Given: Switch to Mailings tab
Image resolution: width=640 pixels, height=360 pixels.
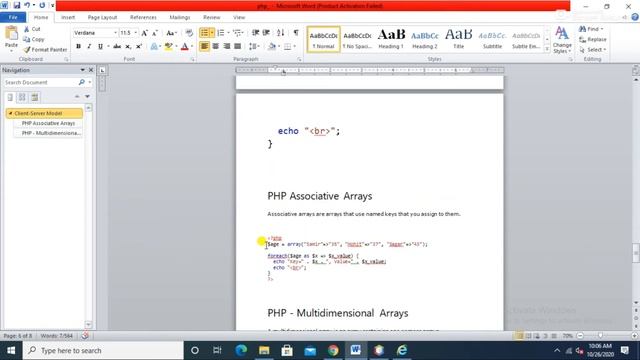Looking at the screenshot, I should [x=180, y=18].
